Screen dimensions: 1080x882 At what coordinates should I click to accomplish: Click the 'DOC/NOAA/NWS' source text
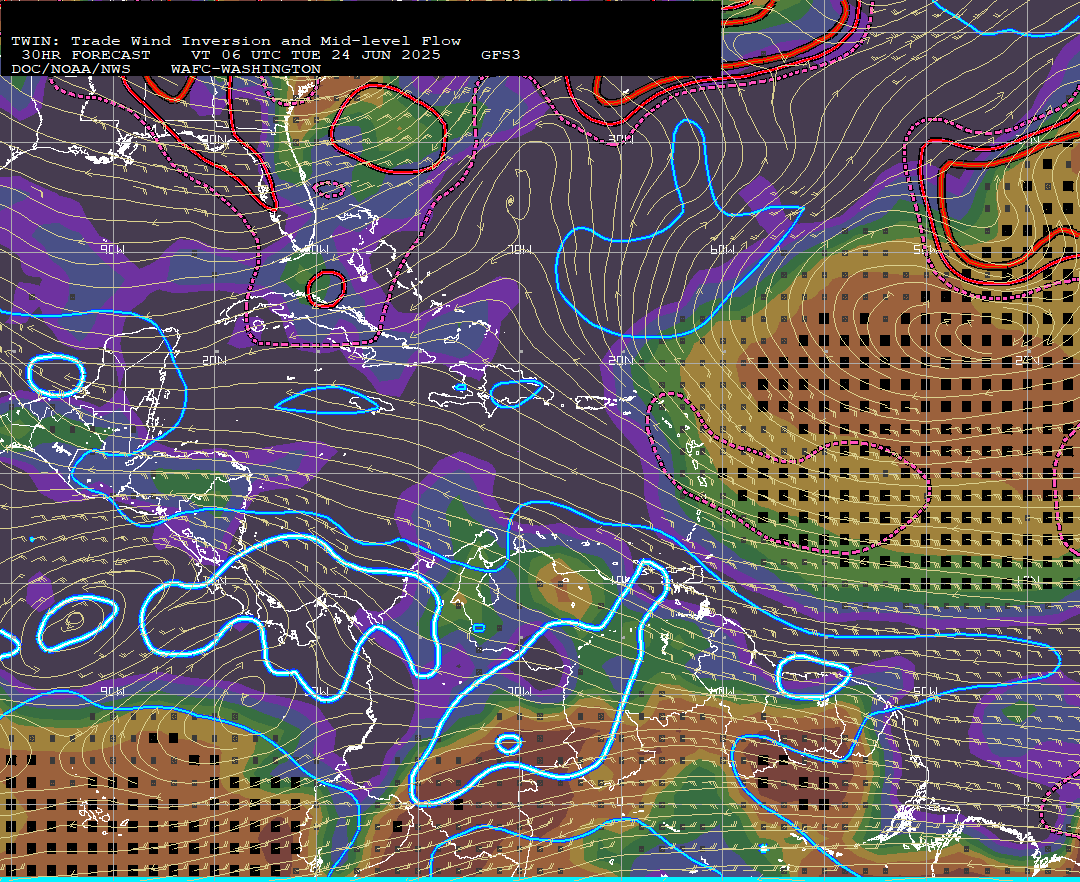coord(70,70)
